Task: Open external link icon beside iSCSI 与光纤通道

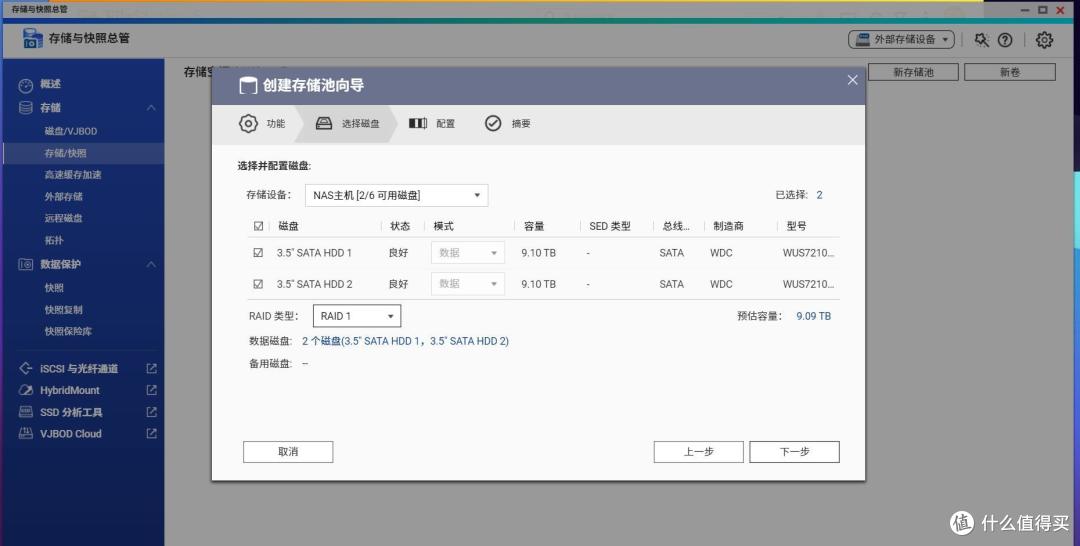Action: [x=152, y=368]
